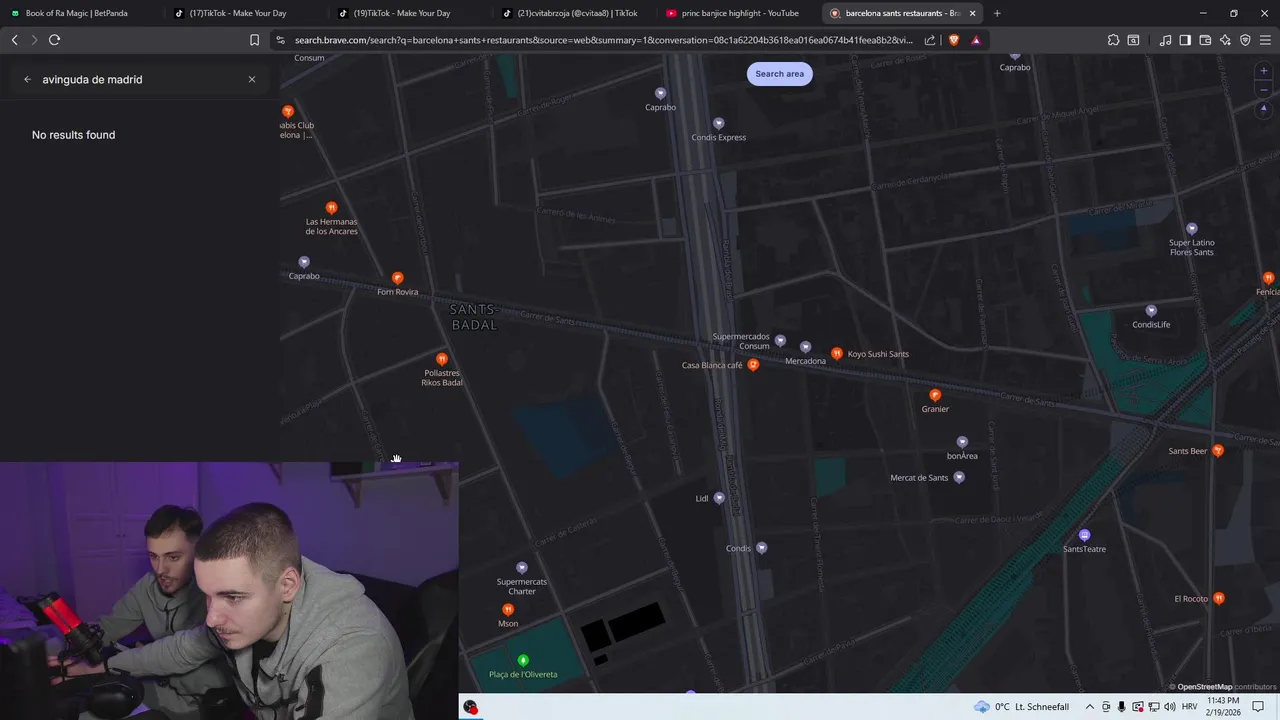Go back with the browser back arrow
The width and height of the screenshot is (1280, 720).
(x=15, y=40)
